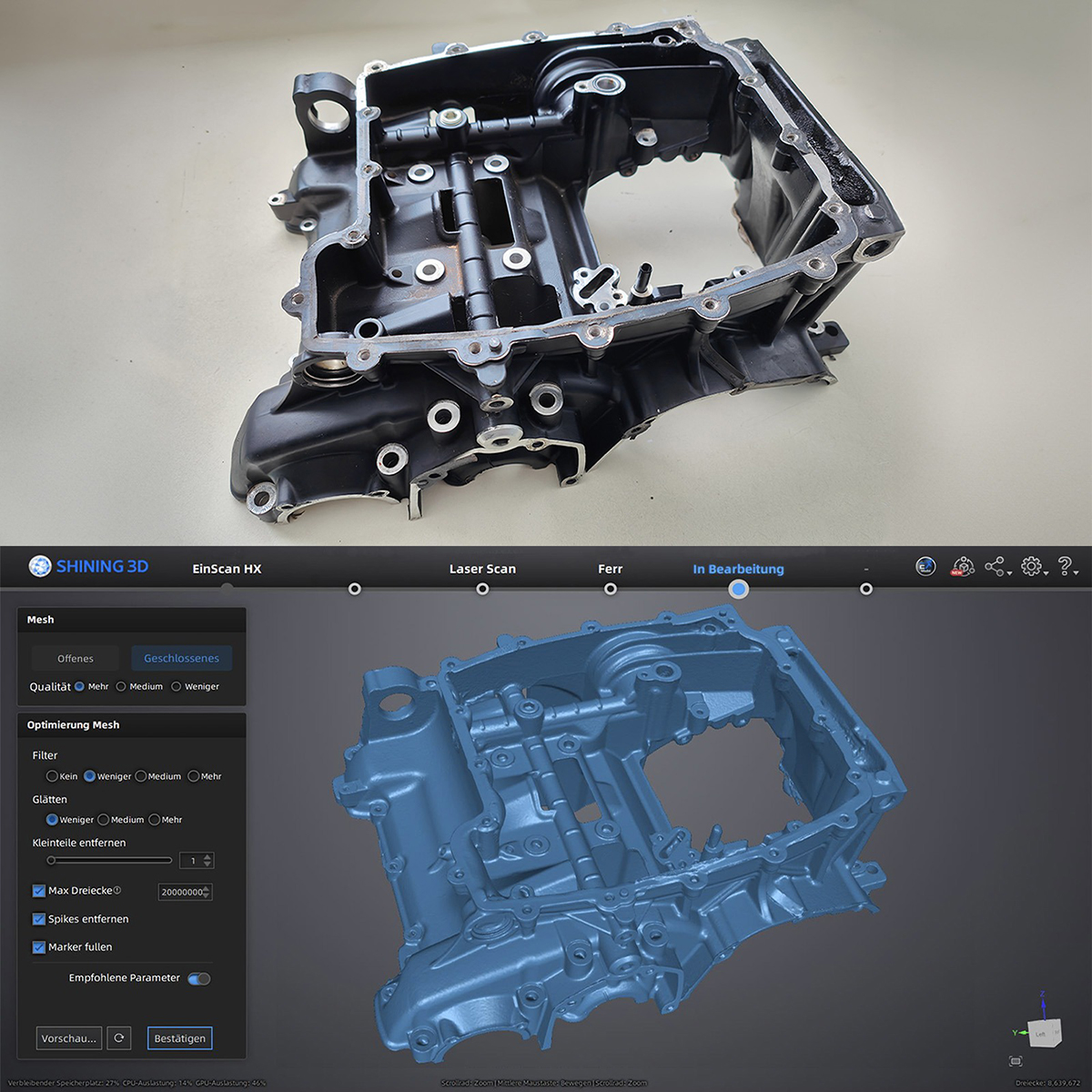
Task: Expand the share dropdown arrow
Action: 1010,573
